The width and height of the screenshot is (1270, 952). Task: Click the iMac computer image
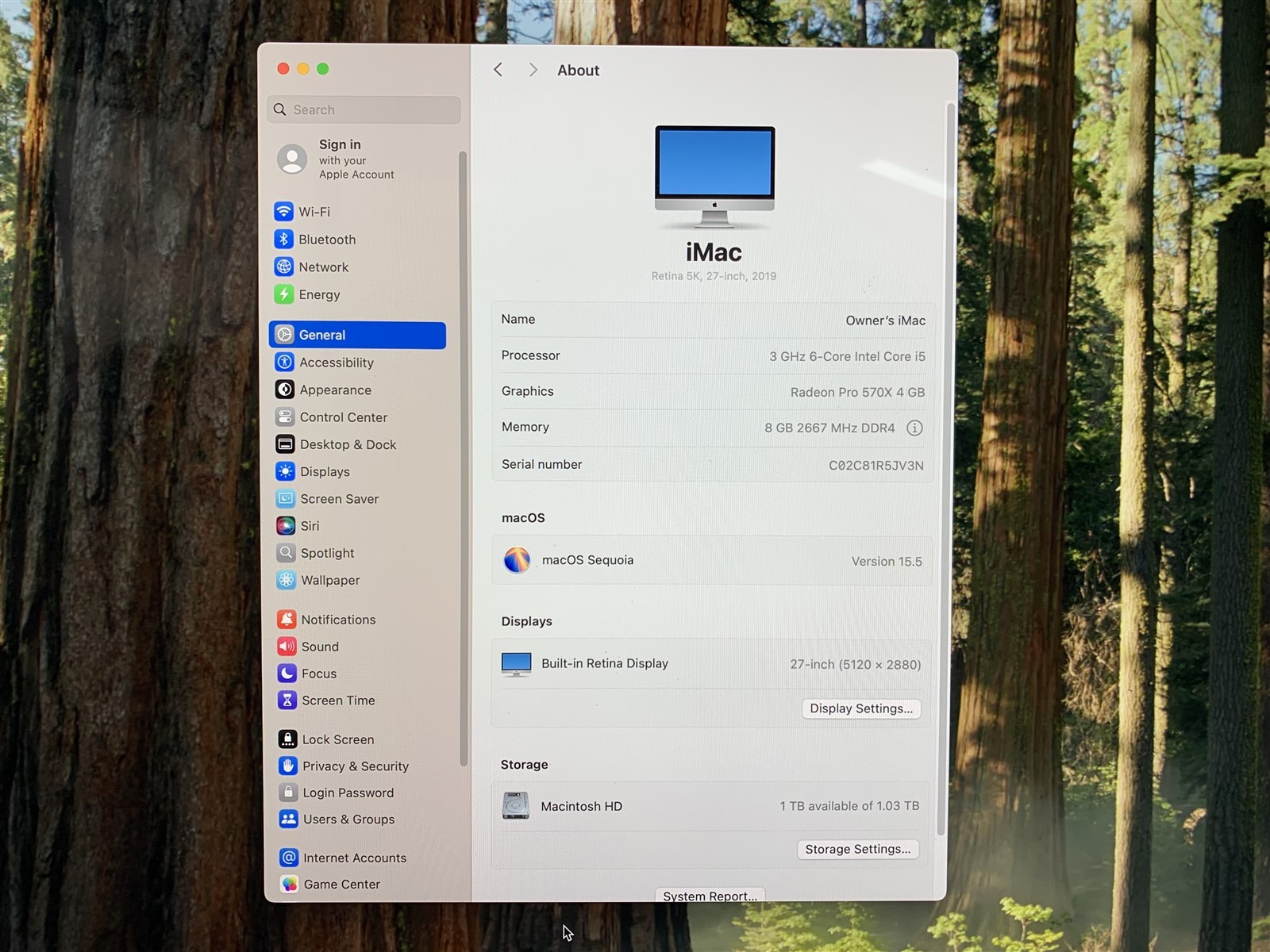[x=714, y=178]
